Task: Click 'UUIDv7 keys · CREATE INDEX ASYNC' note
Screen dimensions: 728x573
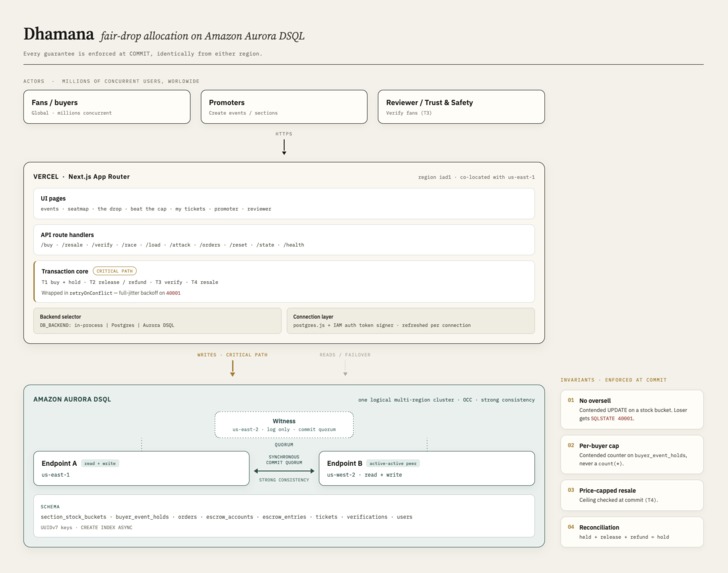Action: click(x=86, y=527)
